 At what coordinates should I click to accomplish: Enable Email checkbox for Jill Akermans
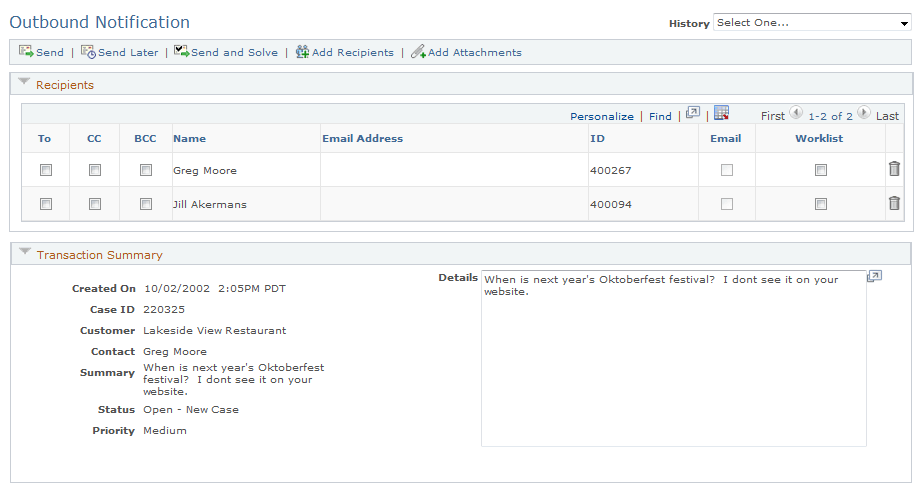(727, 204)
